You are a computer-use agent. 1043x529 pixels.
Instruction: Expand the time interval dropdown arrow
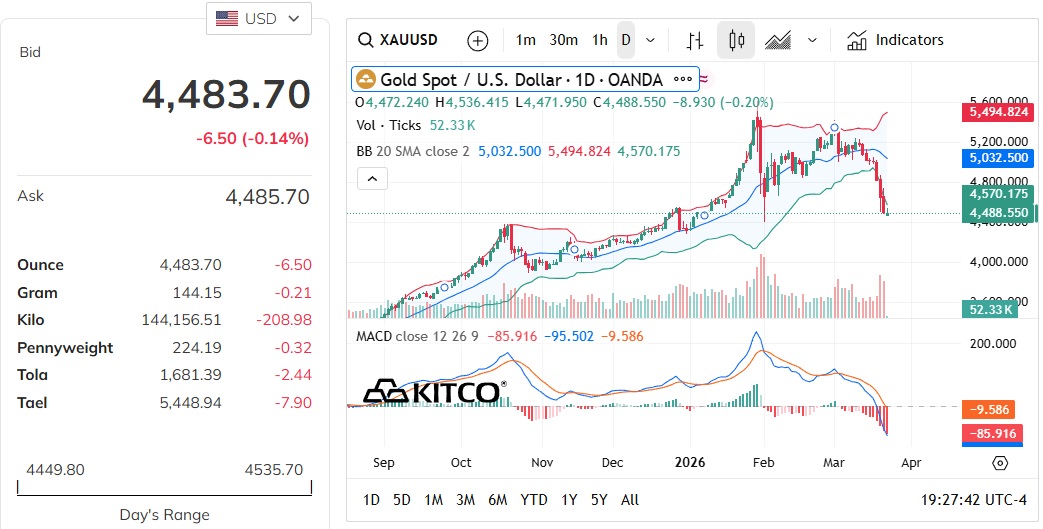point(651,41)
